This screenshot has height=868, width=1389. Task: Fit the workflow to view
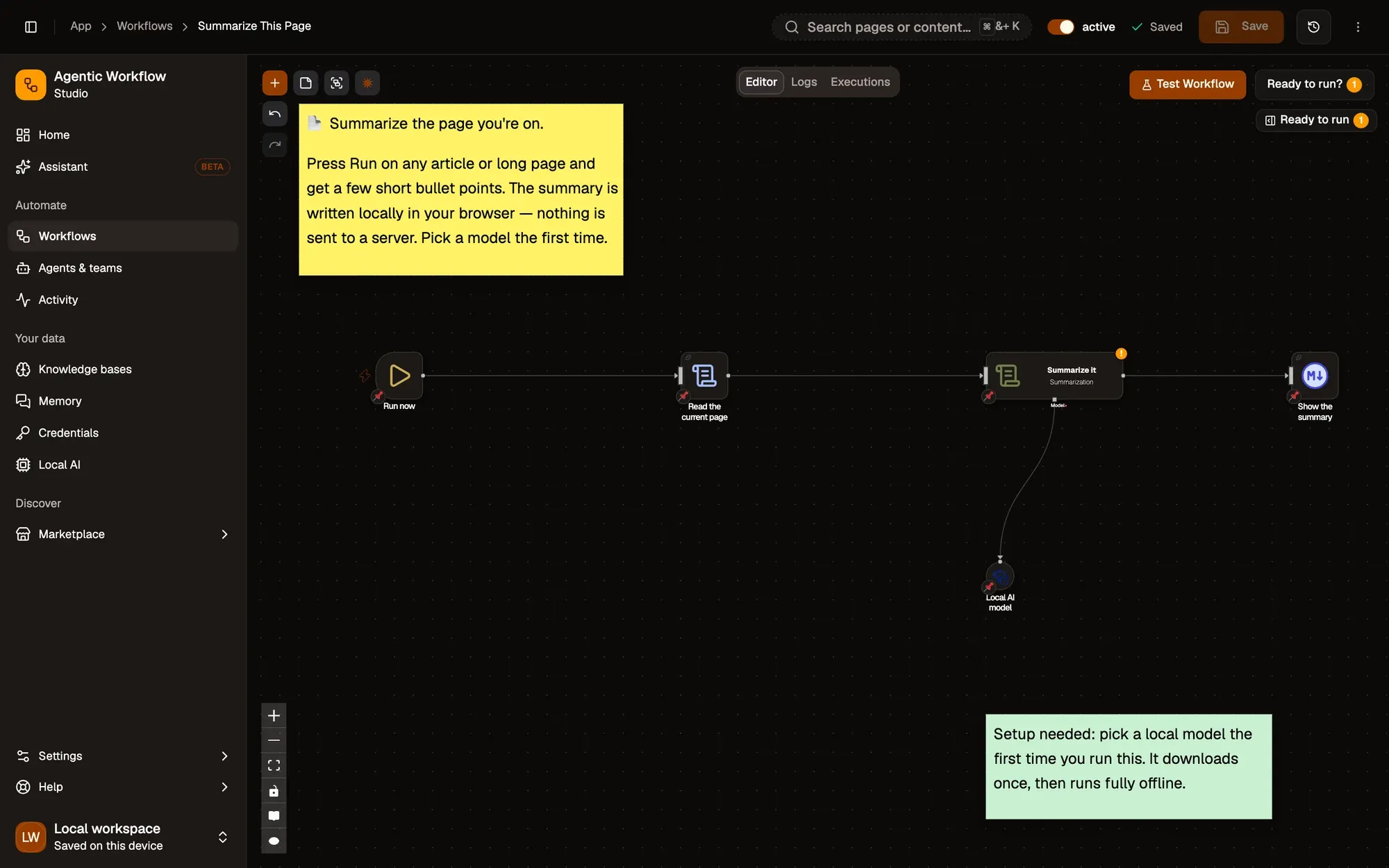(274, 765)
